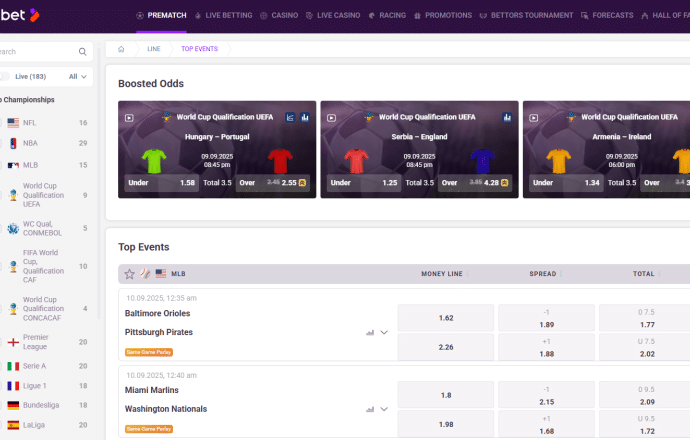Click Same Game Parlay badge under Pittsburgh Pirates

(x=146, y=352)
